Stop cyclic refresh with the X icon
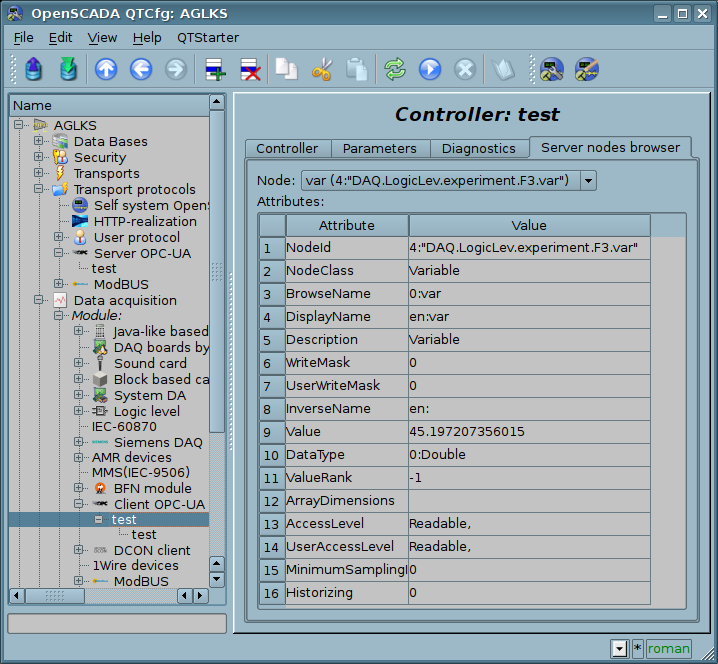 click(465, 70)
